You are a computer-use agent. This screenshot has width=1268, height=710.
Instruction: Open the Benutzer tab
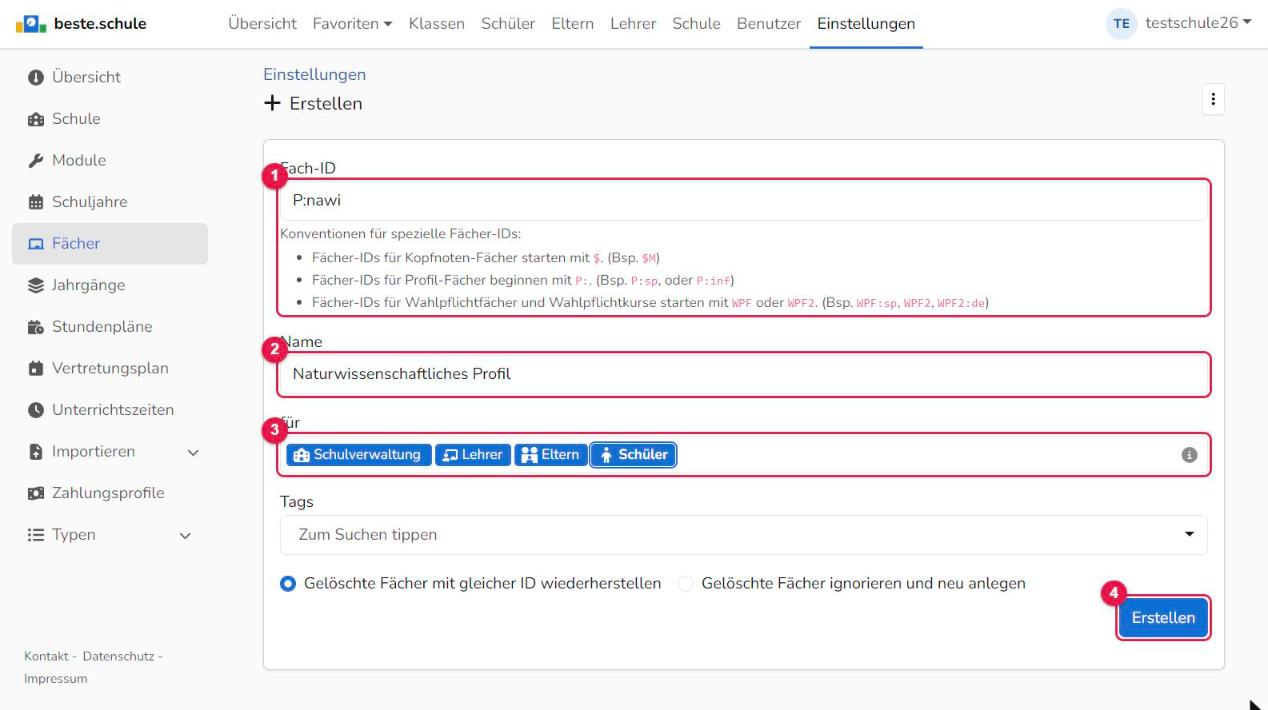(x=768, y=24)
